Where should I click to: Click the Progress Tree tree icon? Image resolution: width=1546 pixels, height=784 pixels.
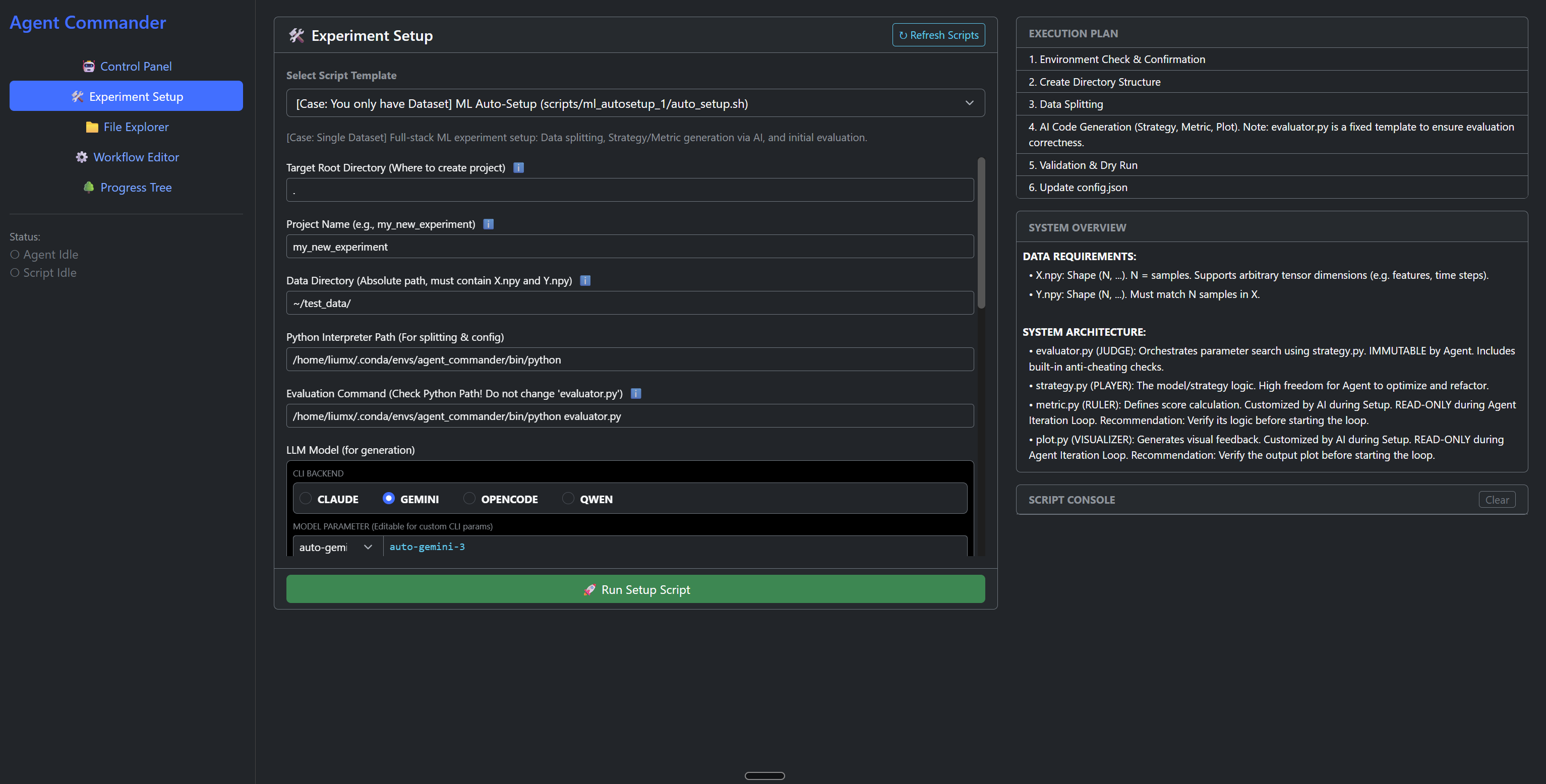click(x=89, y=187)
